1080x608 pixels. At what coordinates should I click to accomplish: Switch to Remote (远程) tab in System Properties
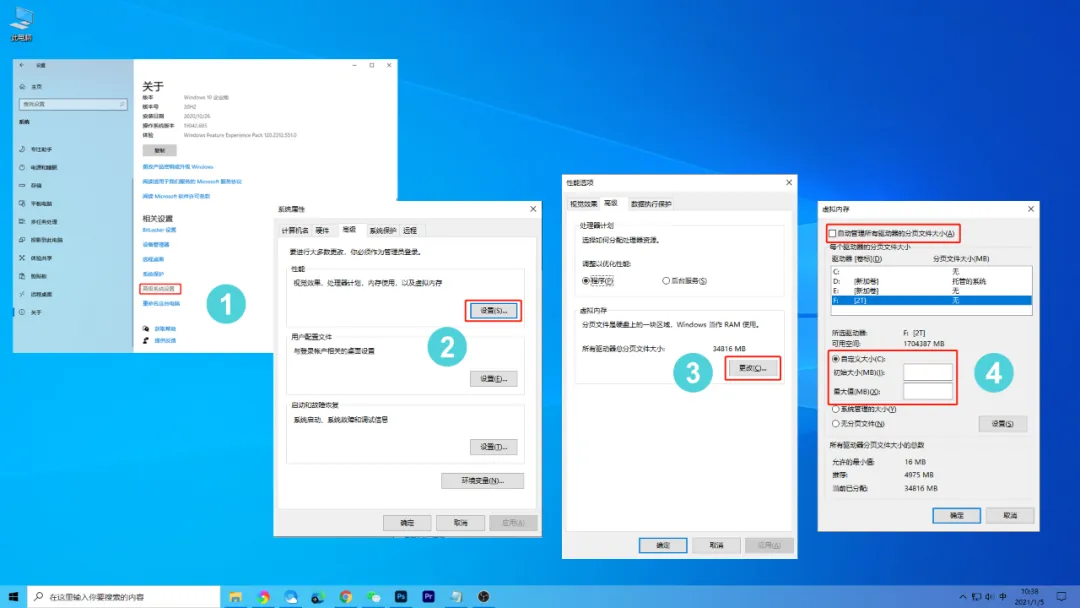(x=410, y=231)
